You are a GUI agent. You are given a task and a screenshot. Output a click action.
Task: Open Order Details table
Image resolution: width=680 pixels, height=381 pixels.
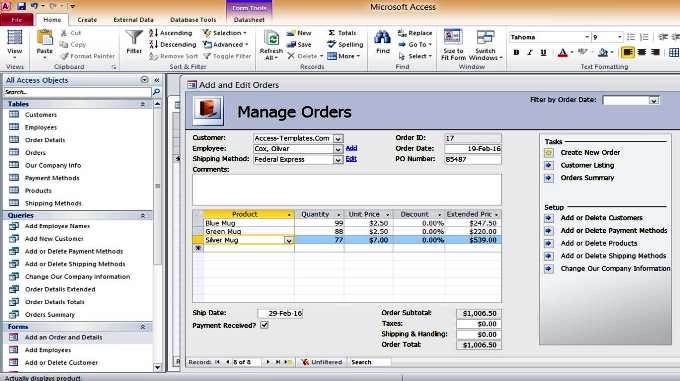click(x=45, y=140)
